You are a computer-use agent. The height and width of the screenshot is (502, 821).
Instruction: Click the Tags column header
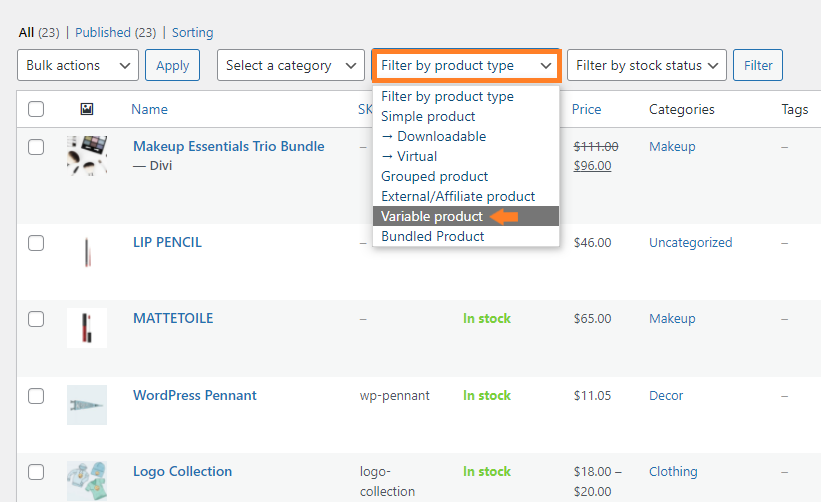coord(795,109)
